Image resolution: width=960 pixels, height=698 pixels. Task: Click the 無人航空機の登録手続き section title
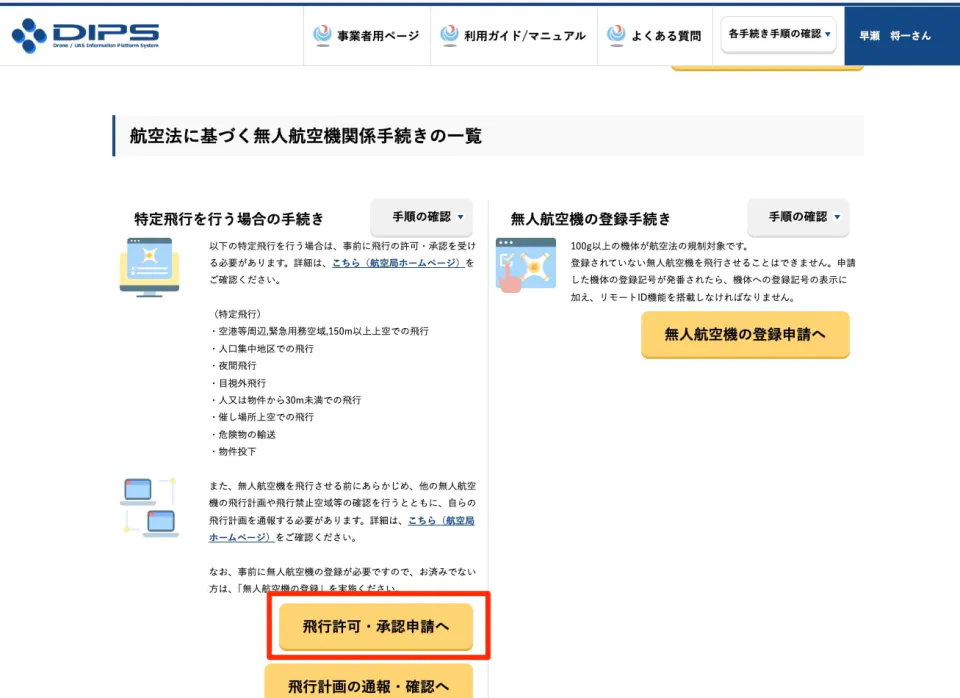(590, 219)
